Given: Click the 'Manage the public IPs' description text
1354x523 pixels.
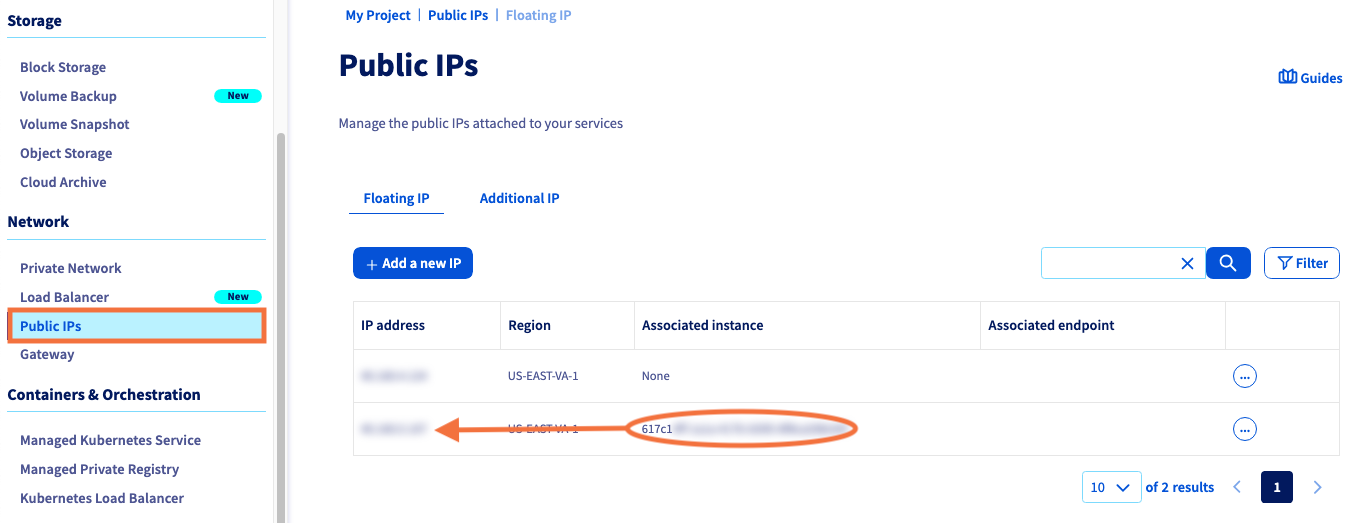Looking at the screenshot, I should (x=481, y=123).
